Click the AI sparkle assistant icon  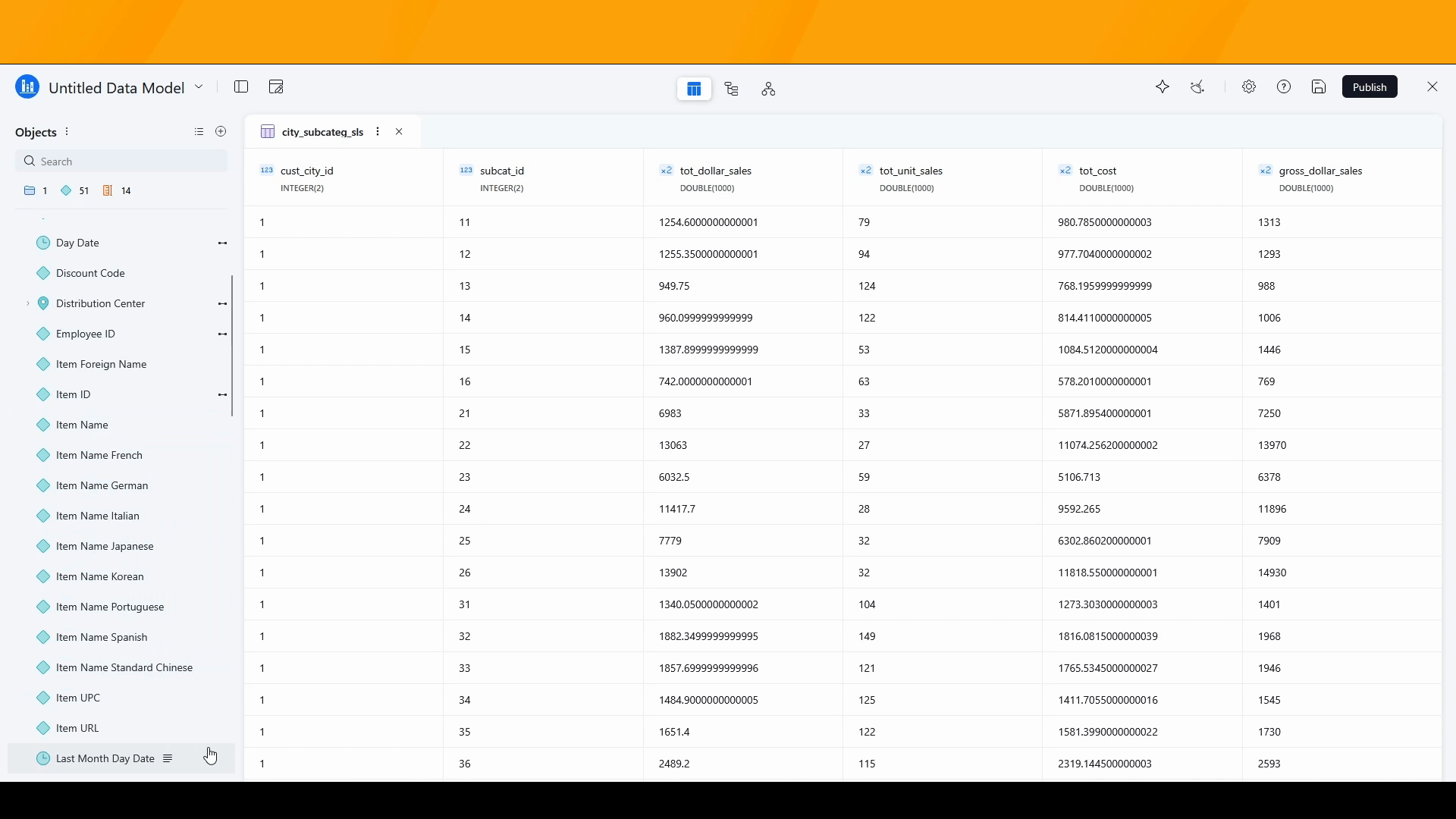click(x=1163, y=87)
